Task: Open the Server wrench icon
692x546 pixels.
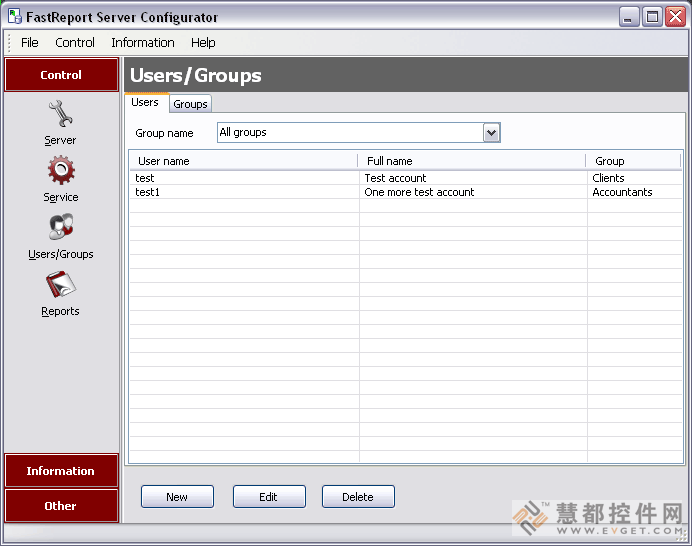Action: (60, 113)
